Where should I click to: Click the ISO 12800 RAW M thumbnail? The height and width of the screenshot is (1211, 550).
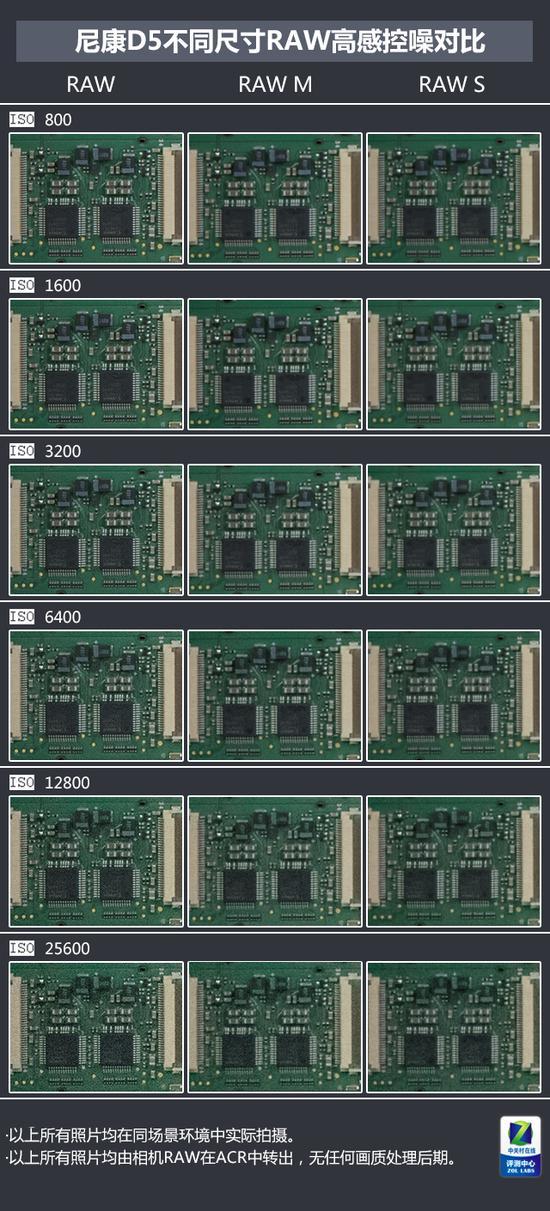pyautogui.click(x=275, y=862)
